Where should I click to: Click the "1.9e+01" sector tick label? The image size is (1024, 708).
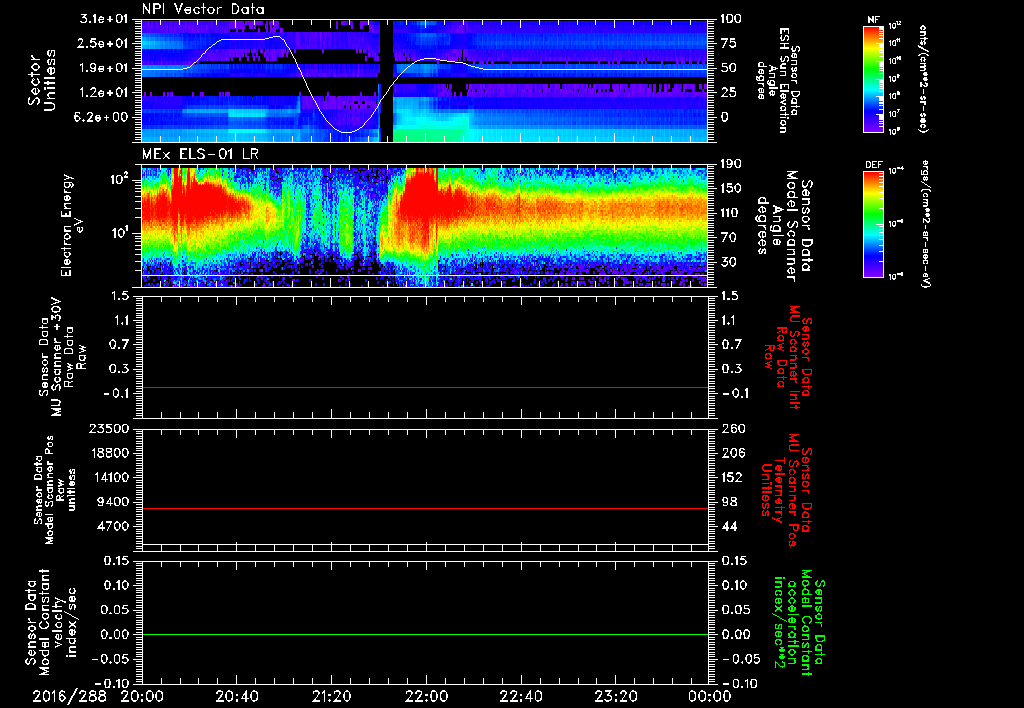[103, 68]
